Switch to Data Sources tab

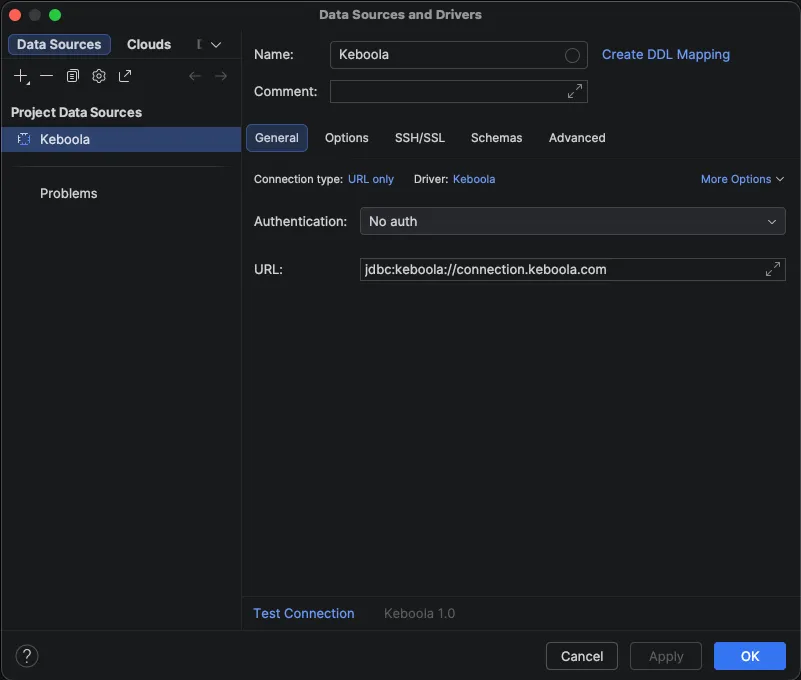59,44
